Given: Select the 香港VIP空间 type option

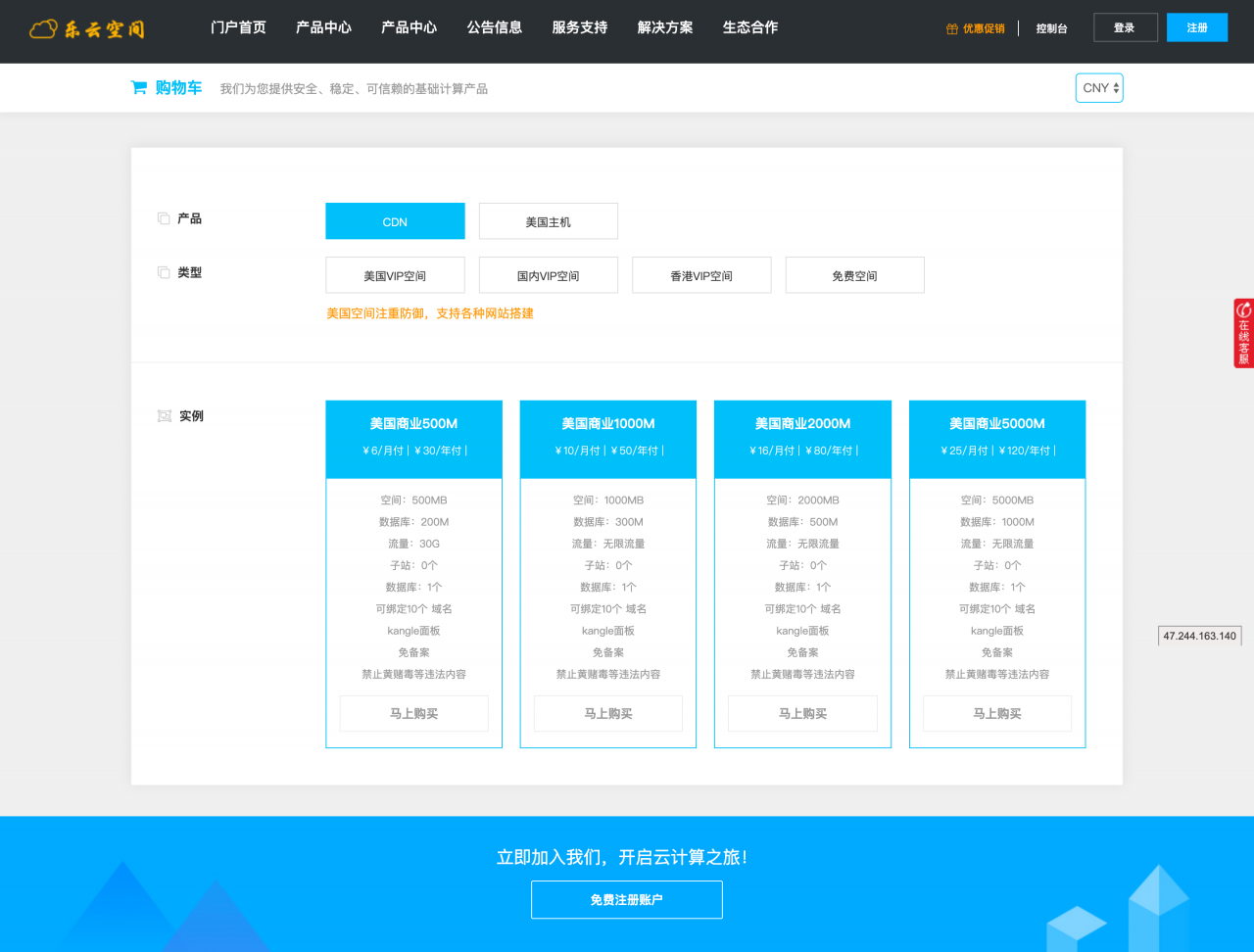Looking at the screenshot, I should click(701, 274).
